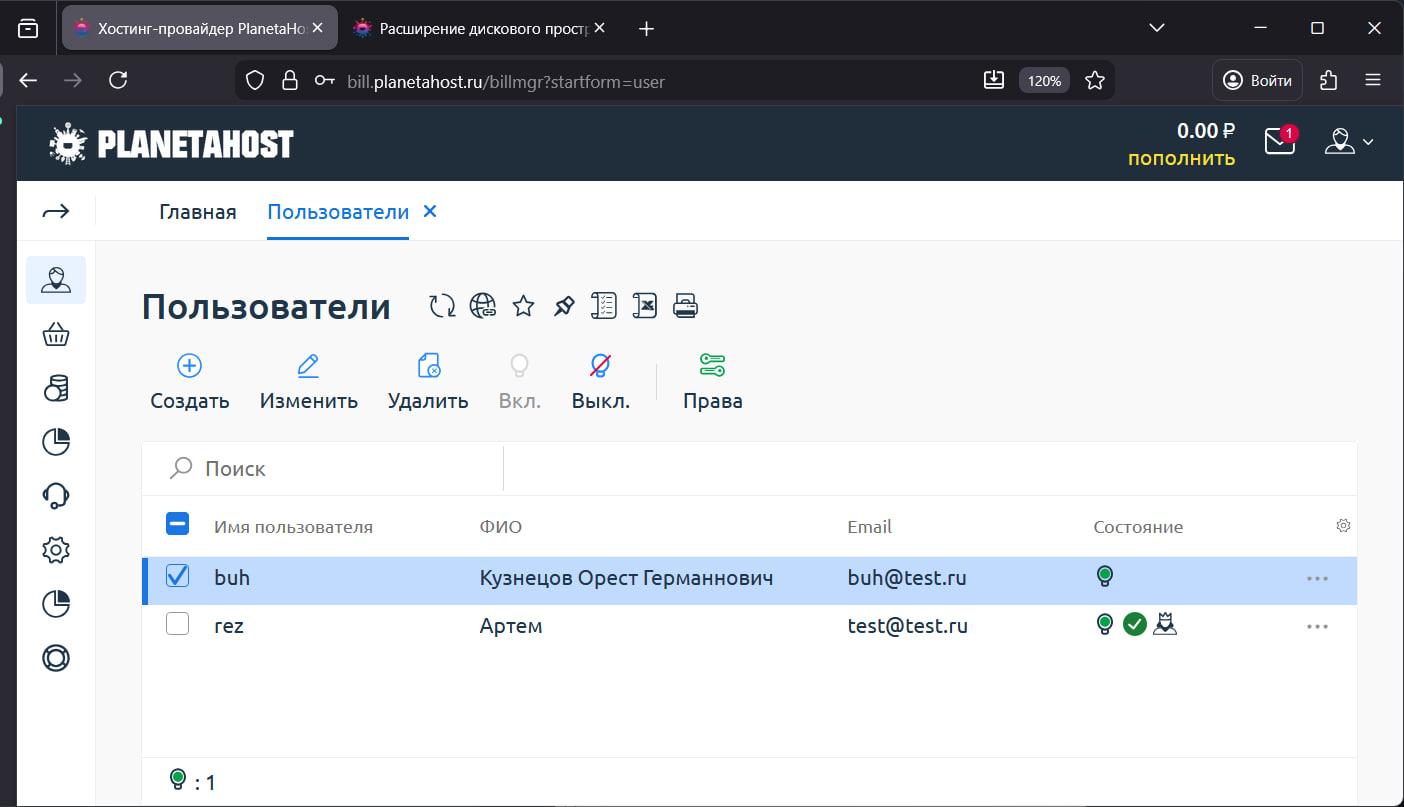Open sidebar settings gear section
This screenshot has height=807, width=1404.
tap(56, 549)
